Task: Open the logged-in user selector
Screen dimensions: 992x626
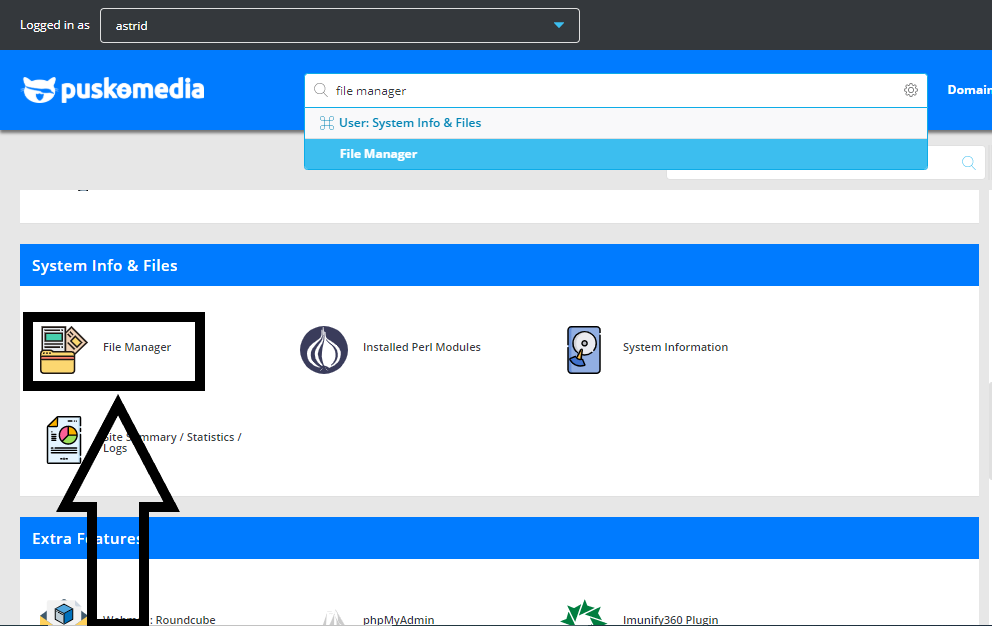Action: (340, 25)
